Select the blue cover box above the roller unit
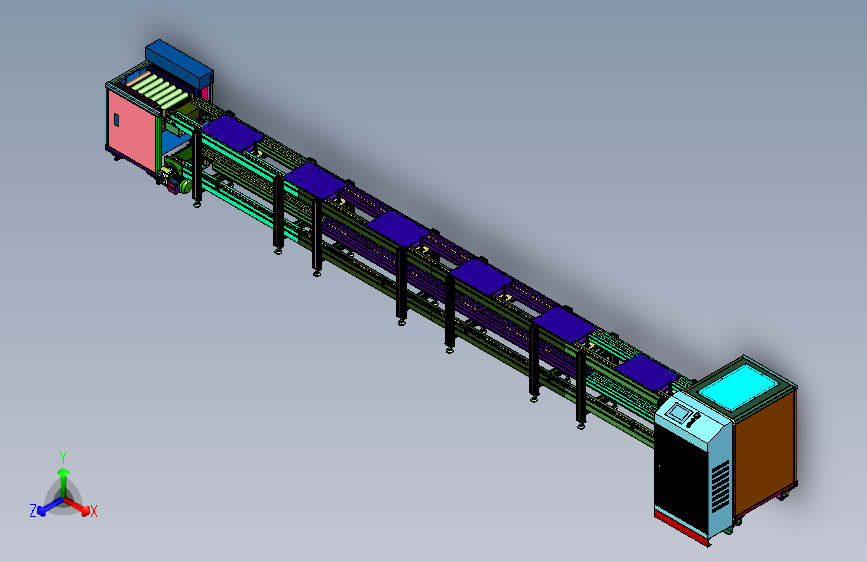Image resolution: width=867 pixels, height=562 pixels. 179,63
